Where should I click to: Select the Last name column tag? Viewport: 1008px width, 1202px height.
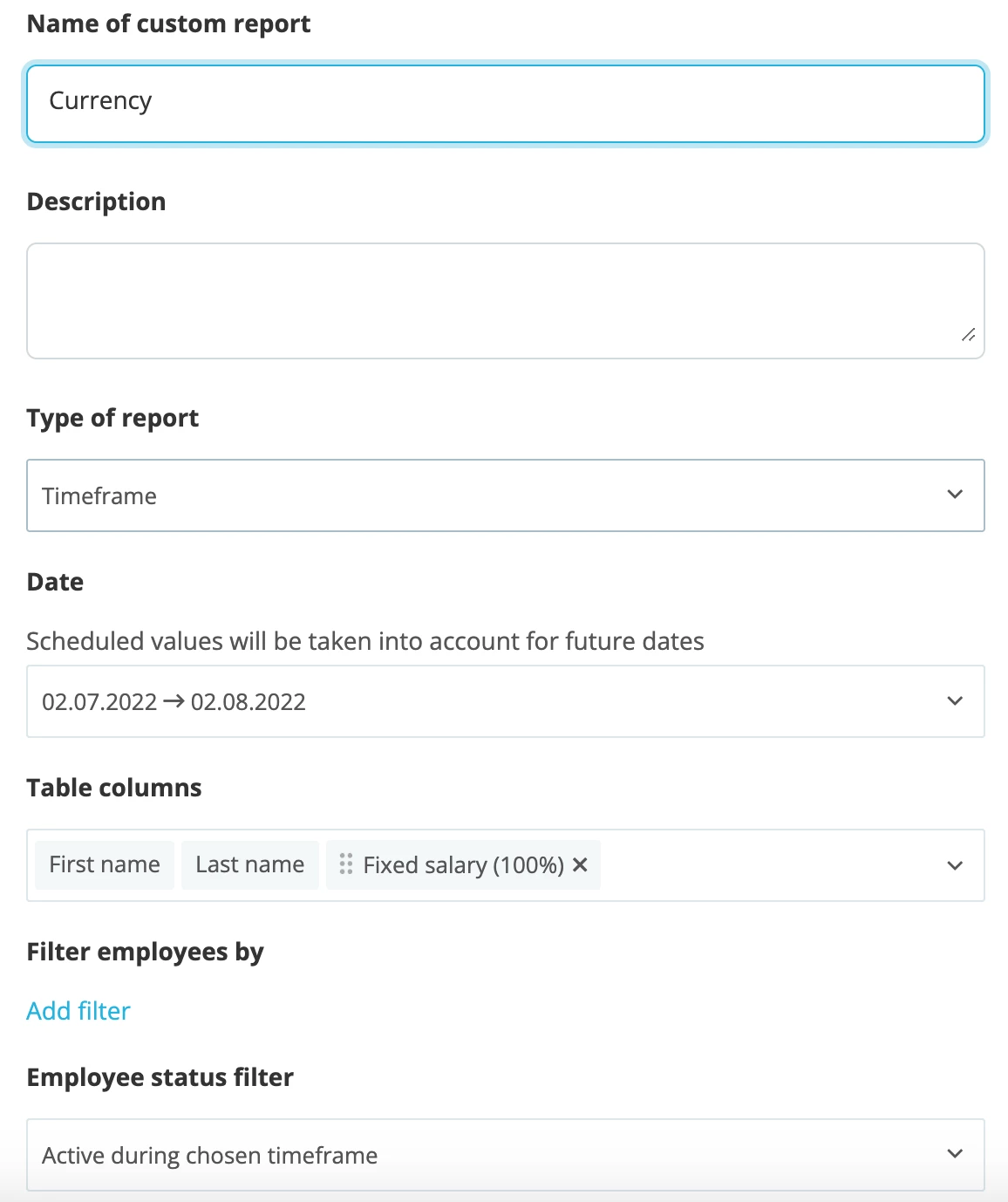pyautogui.click(x=250, y=864)
